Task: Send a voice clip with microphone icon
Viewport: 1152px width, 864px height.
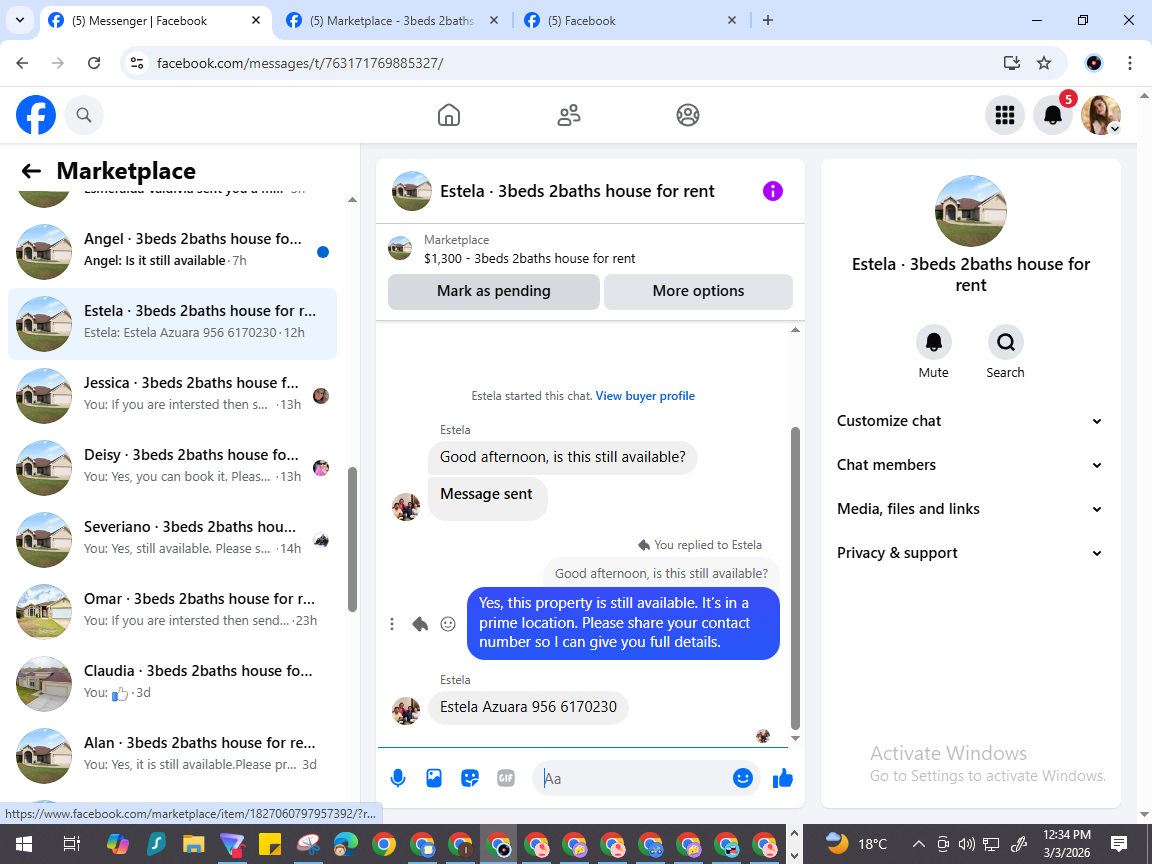Action: [397, 778]
